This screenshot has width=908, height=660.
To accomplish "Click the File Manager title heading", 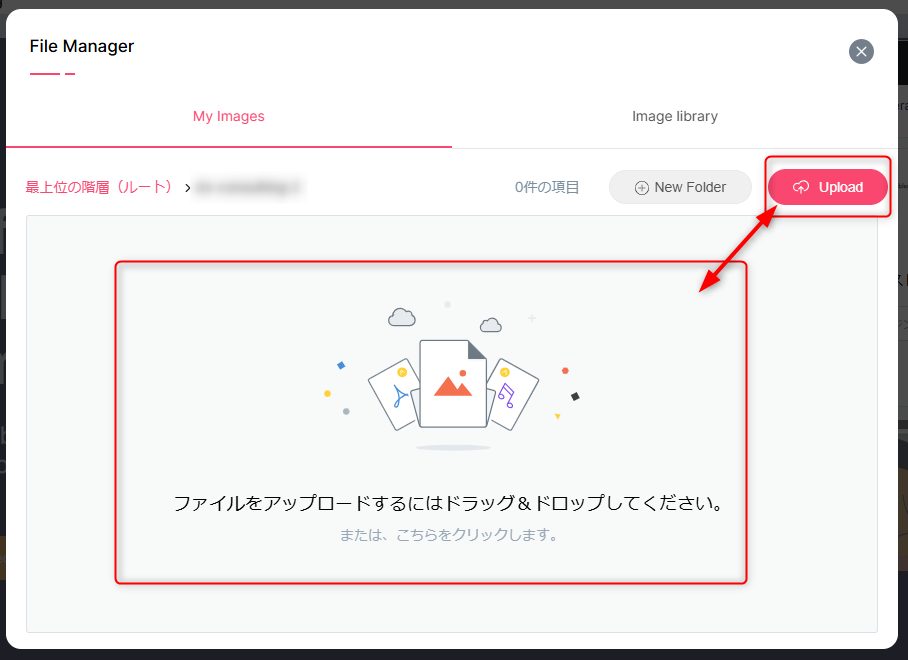I will pyautogui.click(x=82, y=46).
